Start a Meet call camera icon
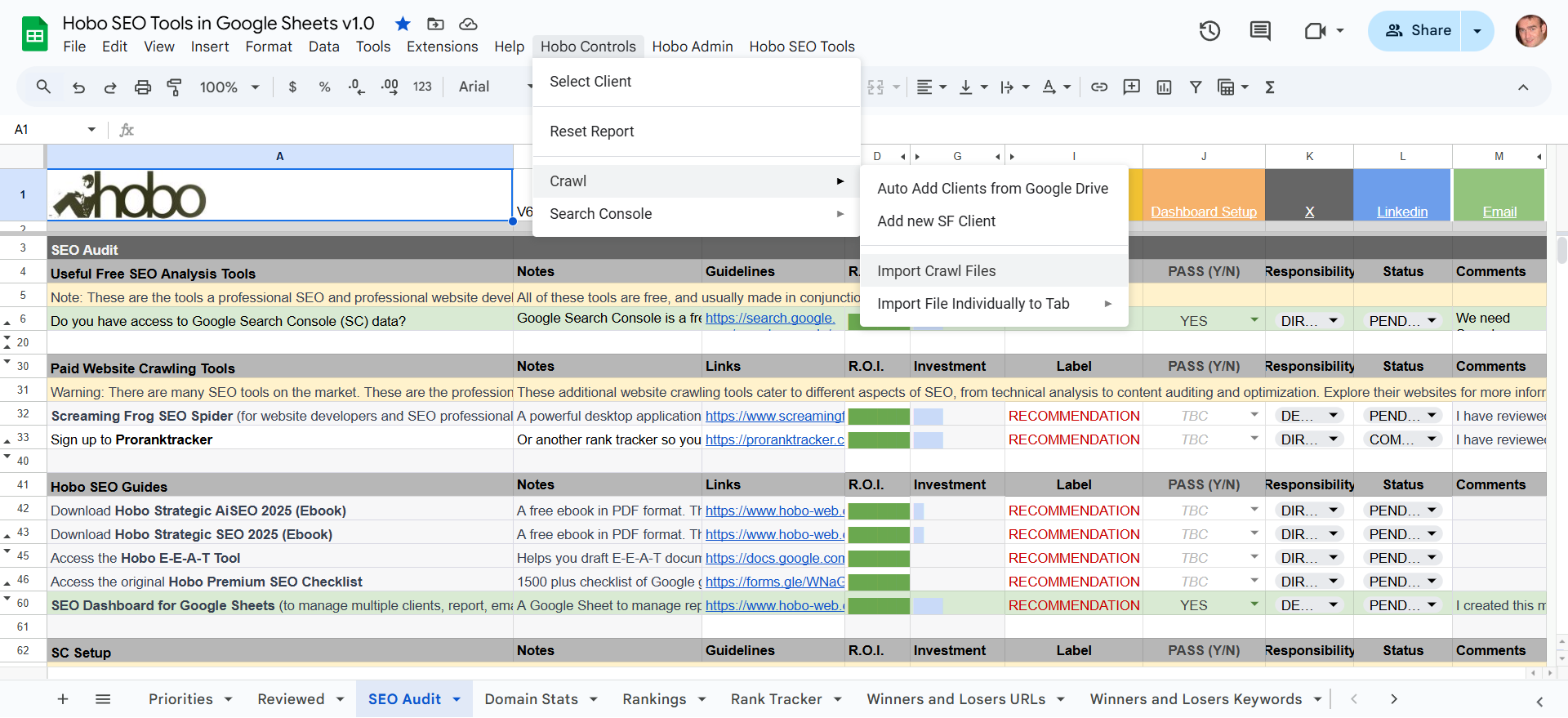This screenshot has height=718, width=1568. click(x=1315, y=31)
